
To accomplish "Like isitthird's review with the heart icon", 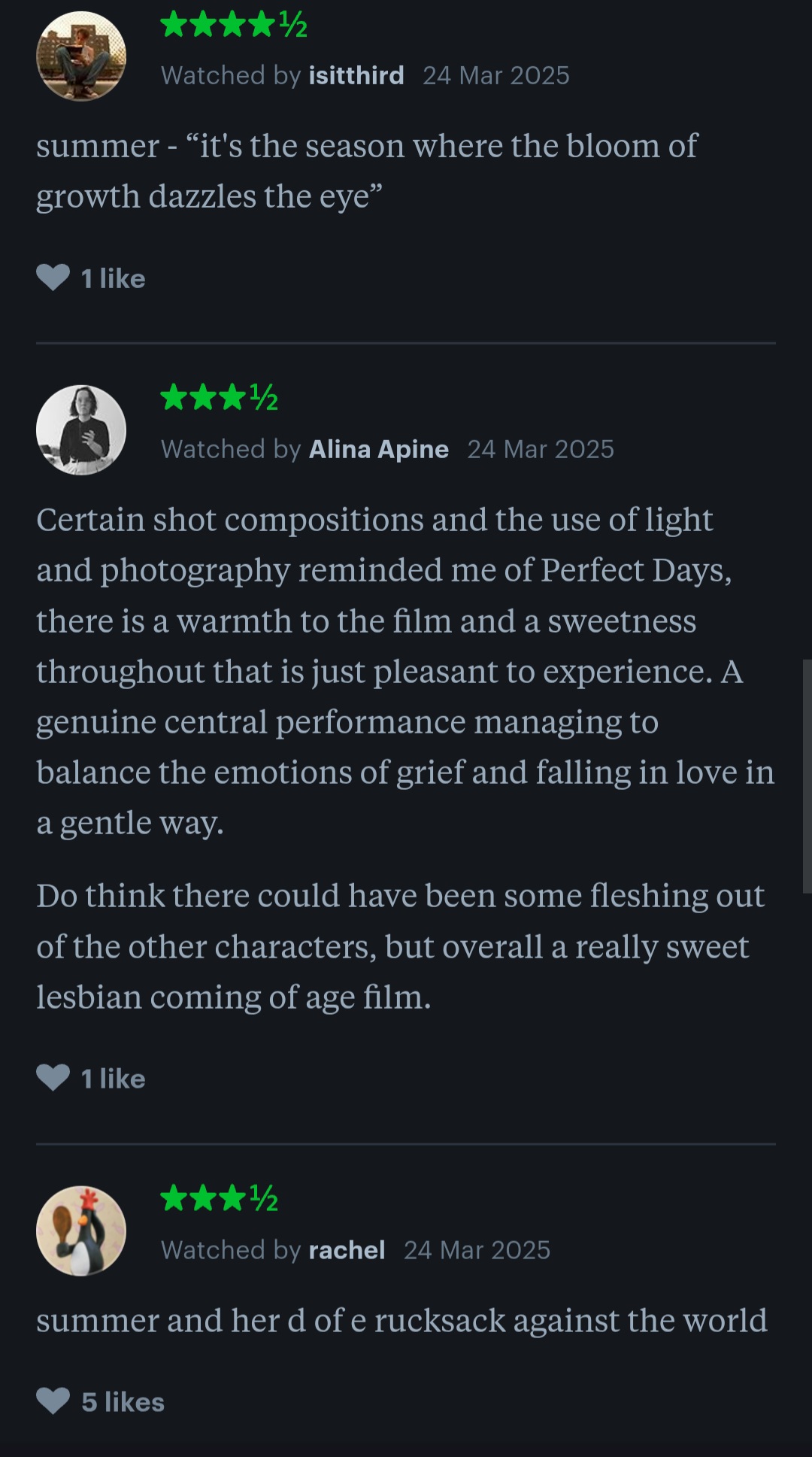I will coord(53,278).
